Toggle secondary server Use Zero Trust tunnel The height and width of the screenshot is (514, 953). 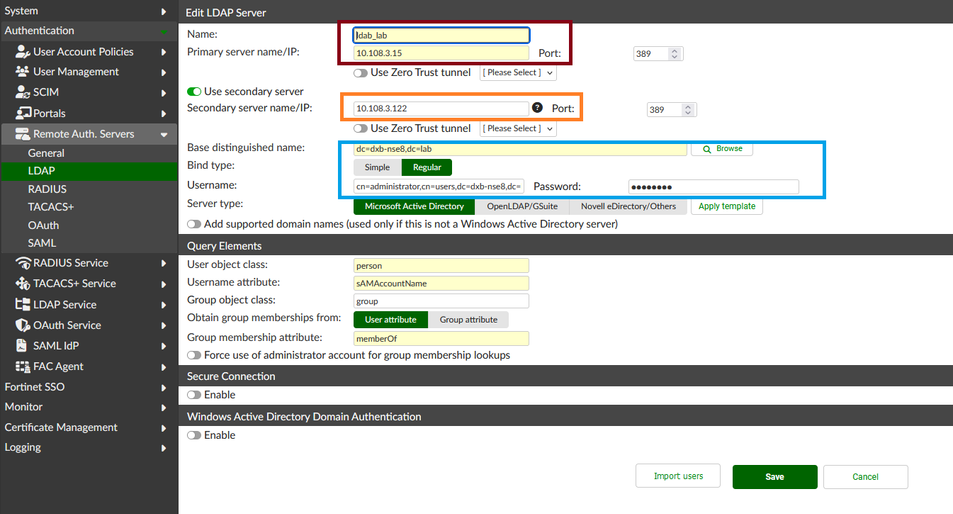[360, 129]
